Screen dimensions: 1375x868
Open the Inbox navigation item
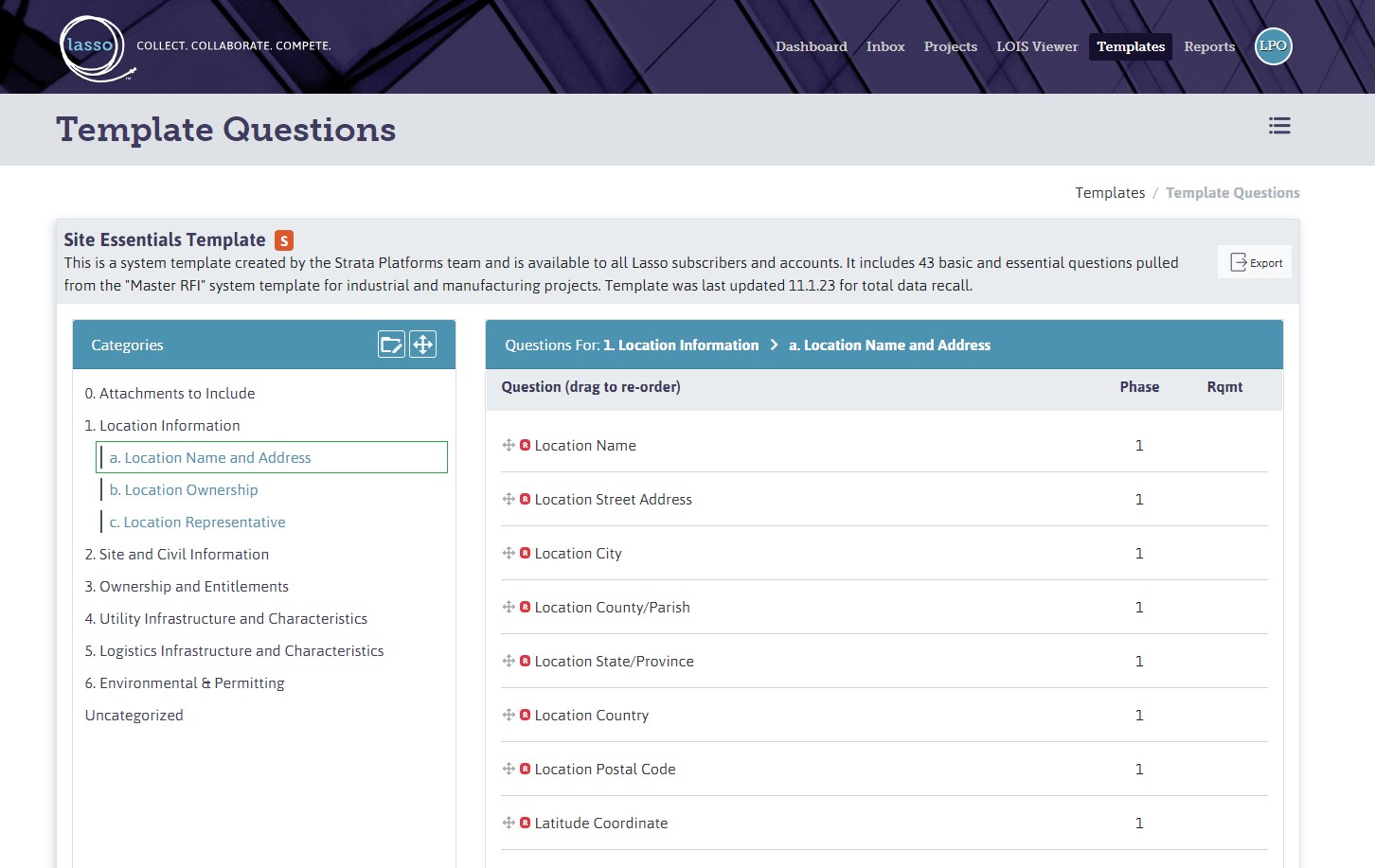pos(884,46)
